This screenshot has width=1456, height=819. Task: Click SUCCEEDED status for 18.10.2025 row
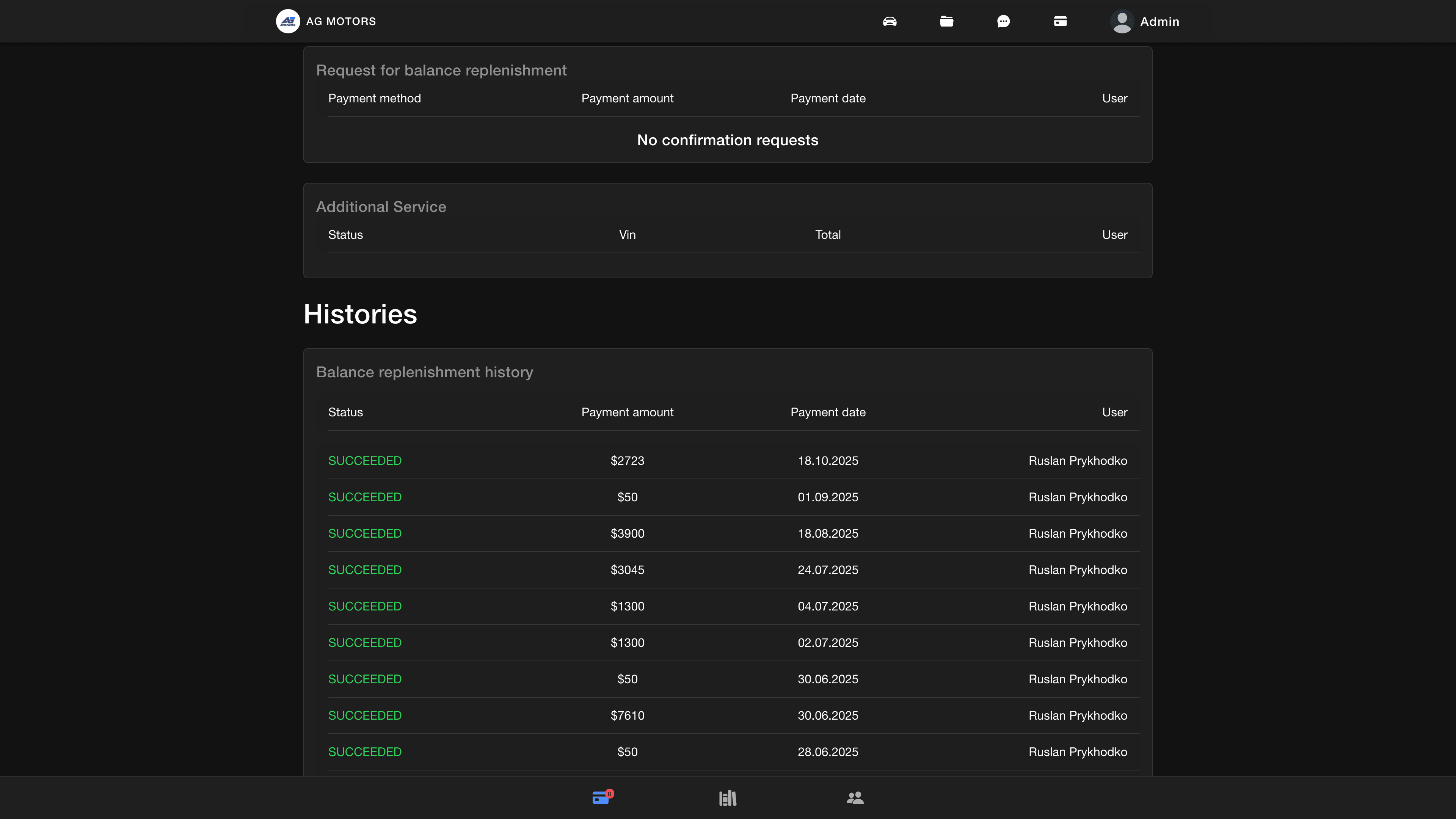[x=365, y=461]
